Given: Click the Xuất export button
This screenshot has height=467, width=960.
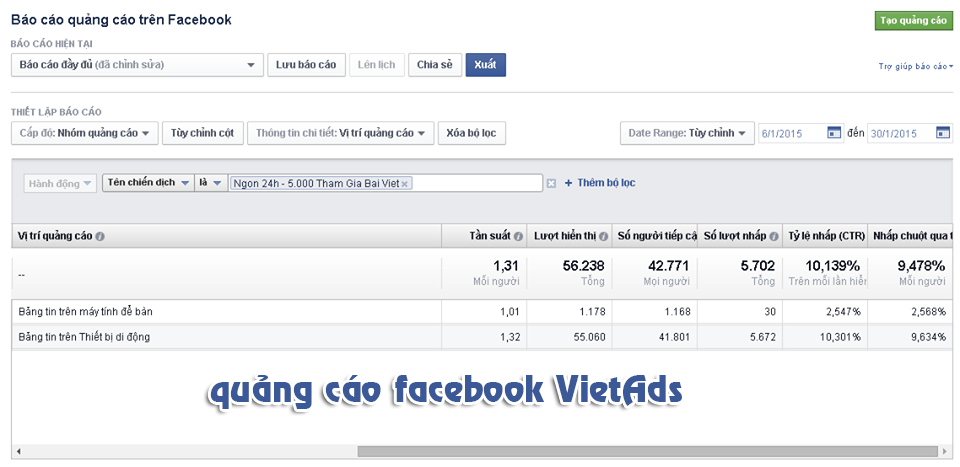Looking at the screenshot, I should pyautogui.click(x=486, y=65).
